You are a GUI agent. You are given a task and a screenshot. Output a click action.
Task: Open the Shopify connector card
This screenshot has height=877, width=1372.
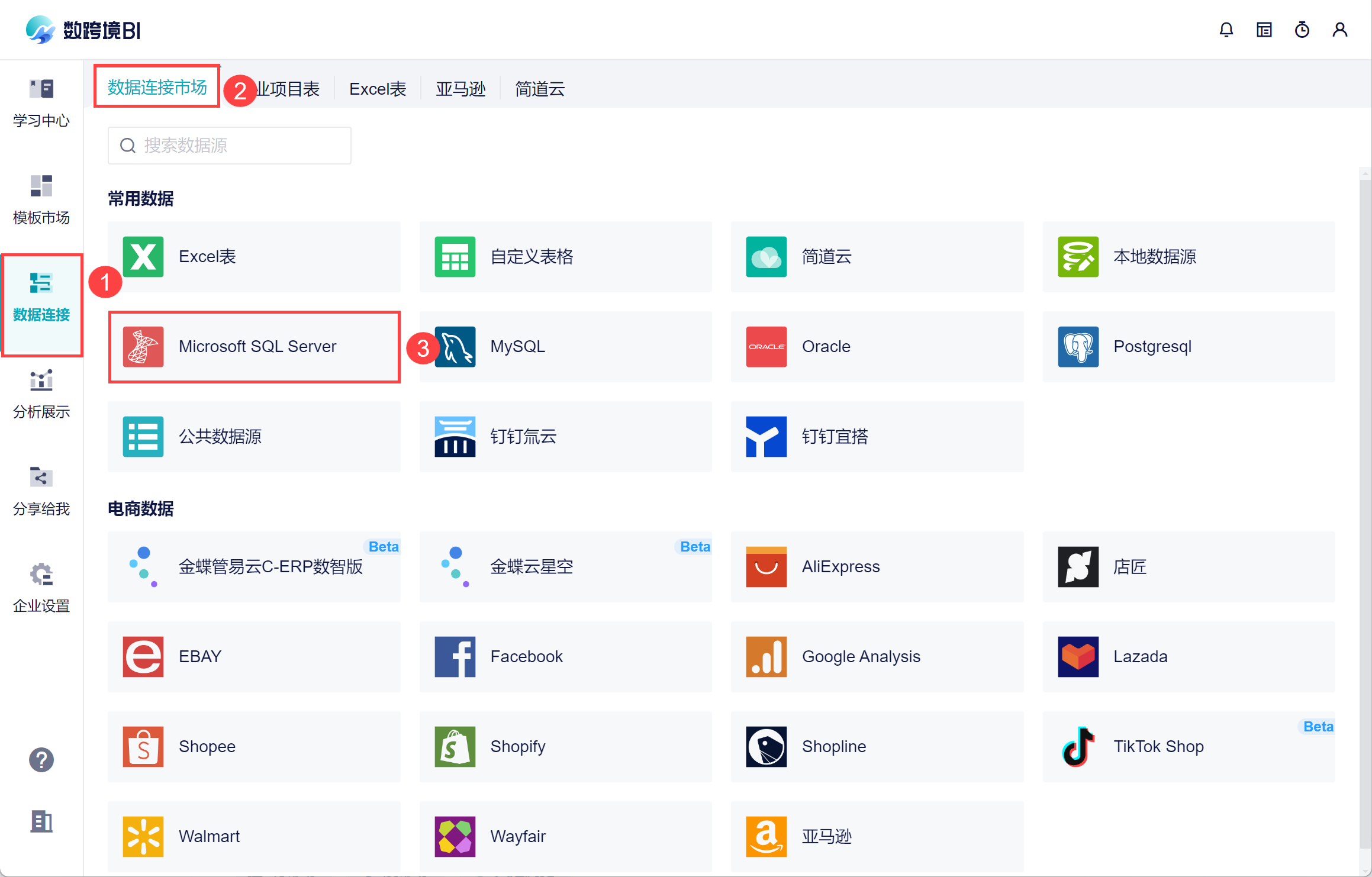point(565,747)
